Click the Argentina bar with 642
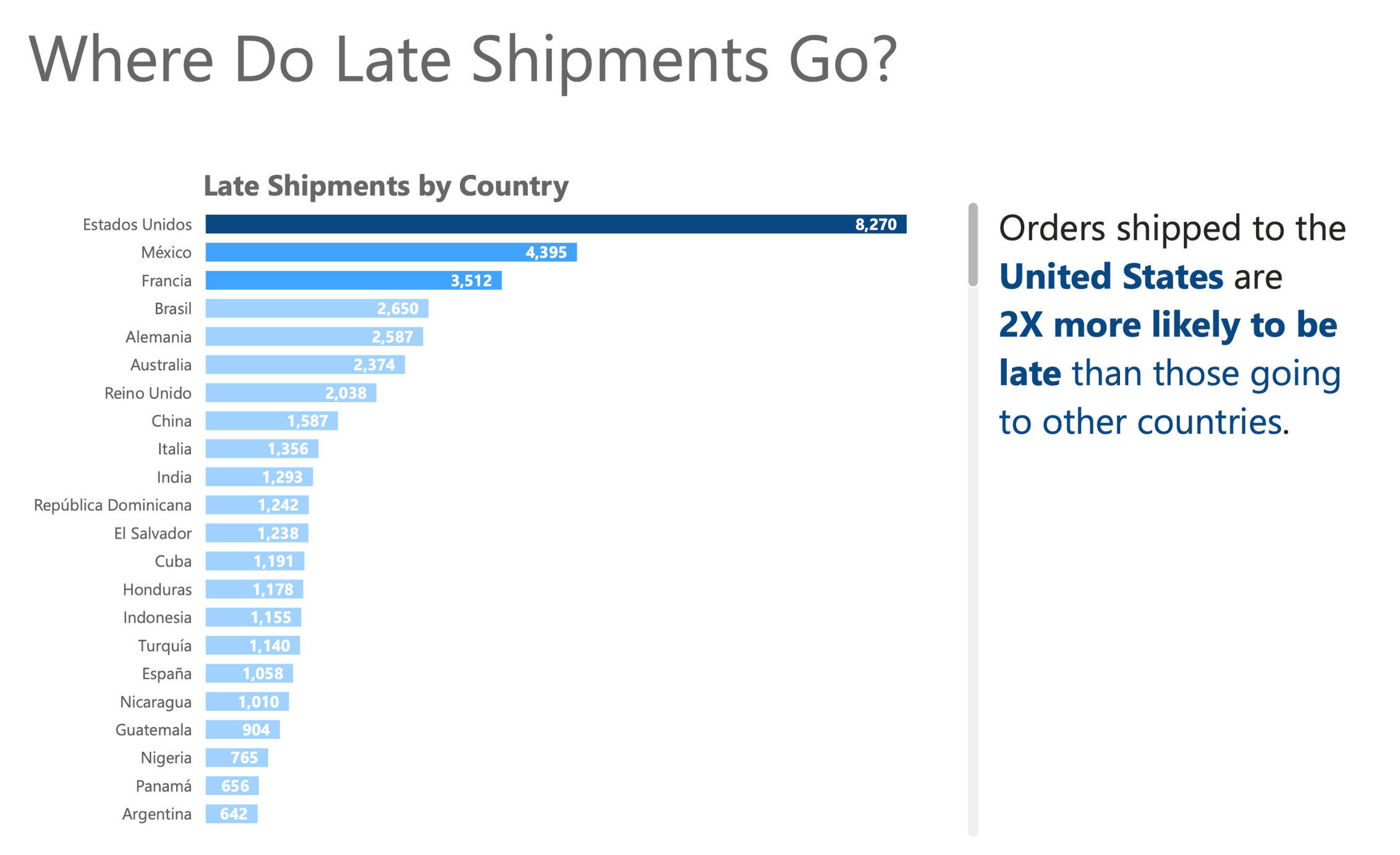 click(231, 814)
